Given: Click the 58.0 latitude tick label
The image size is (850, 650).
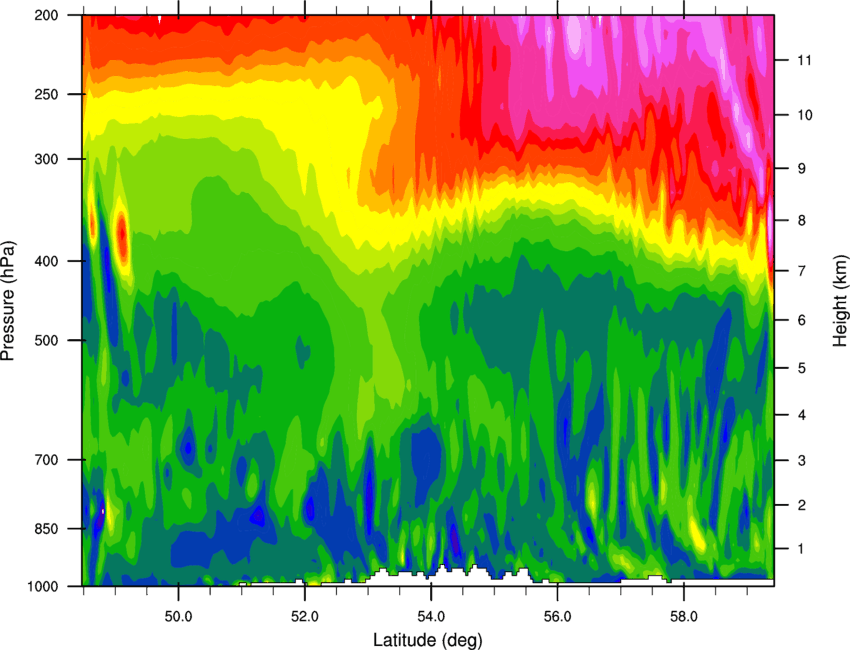Looking at the screenshot, I should tap(684, 617).
